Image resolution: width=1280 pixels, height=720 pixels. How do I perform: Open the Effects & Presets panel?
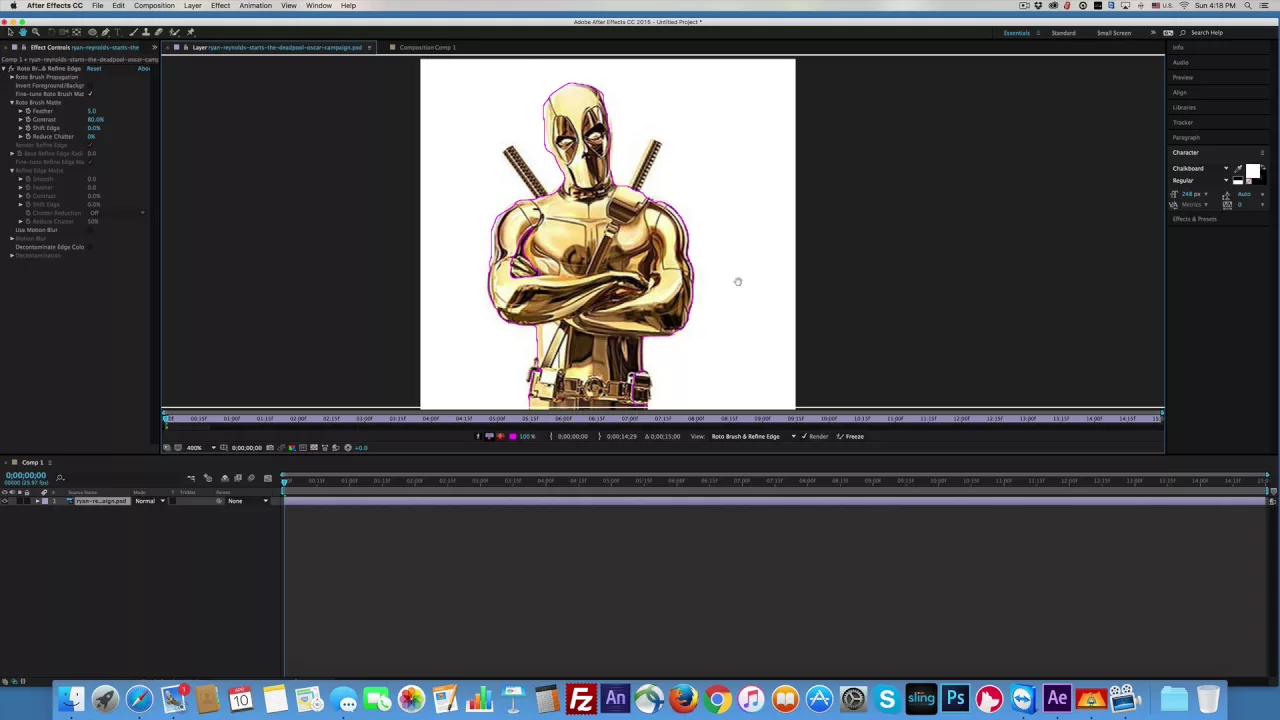(1195, 219)
